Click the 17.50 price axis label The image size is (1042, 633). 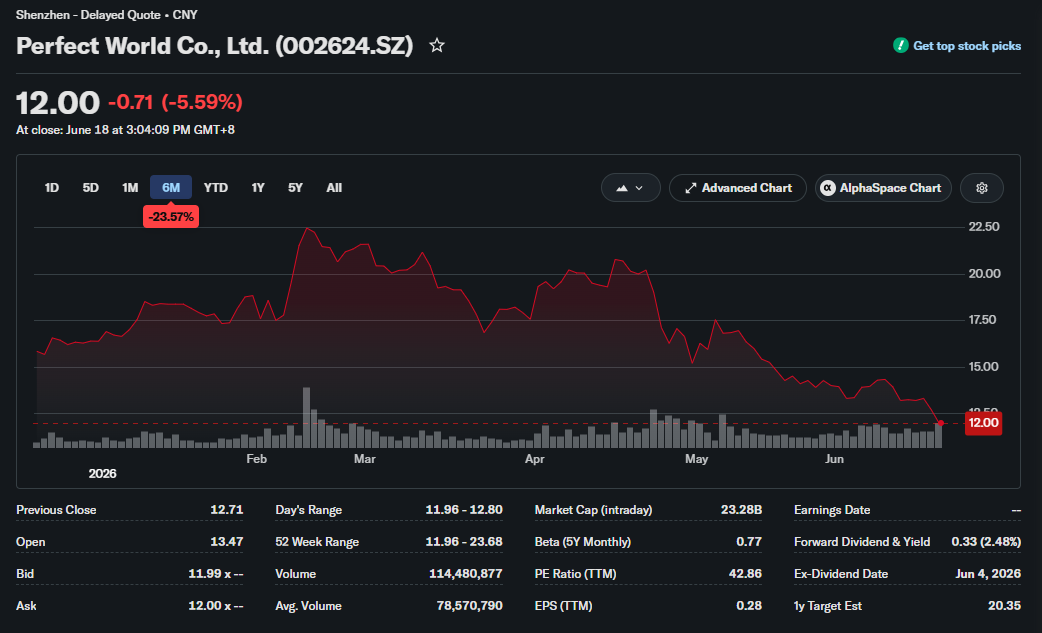pos(982,319)
